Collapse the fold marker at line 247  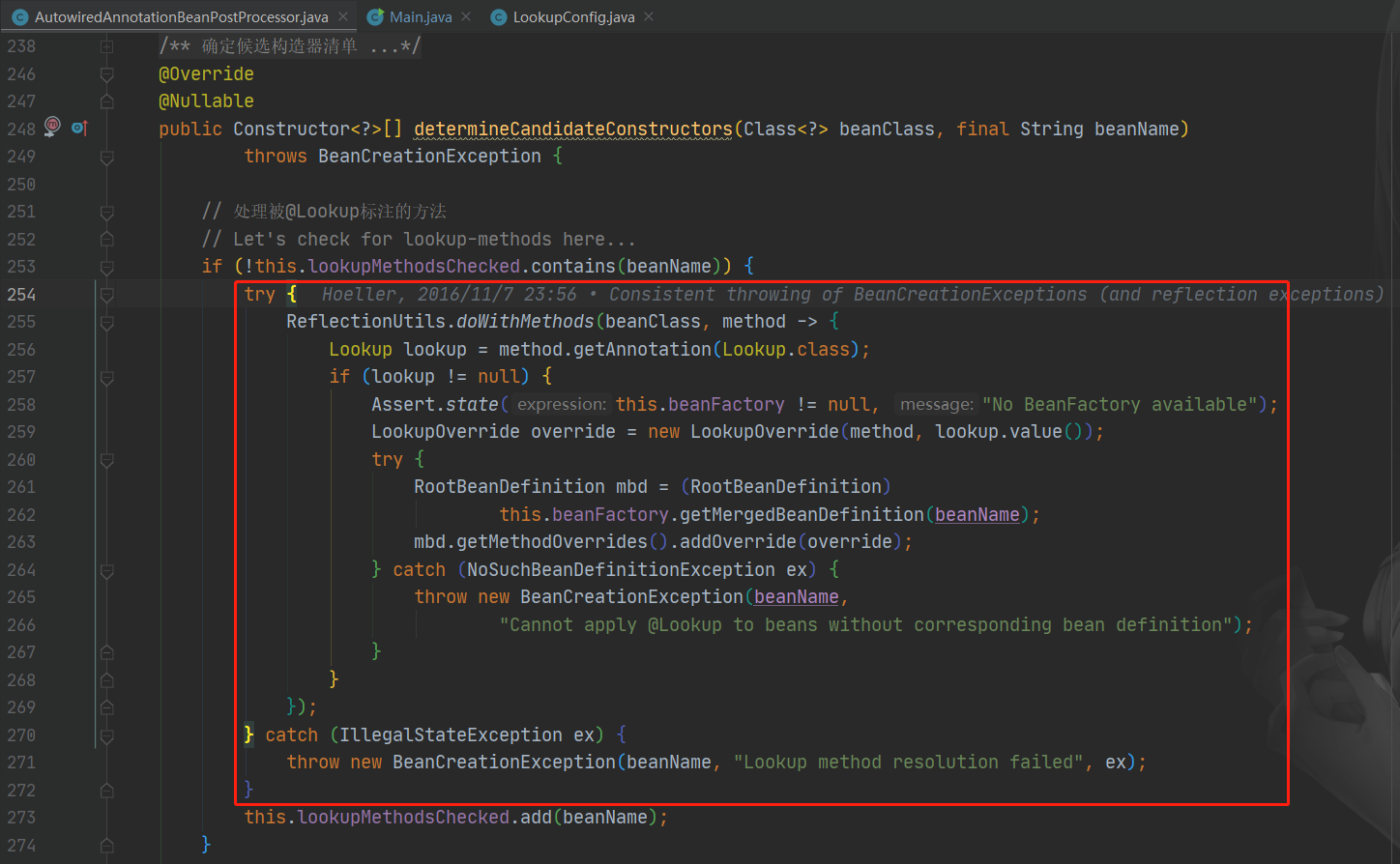(107, 101)
